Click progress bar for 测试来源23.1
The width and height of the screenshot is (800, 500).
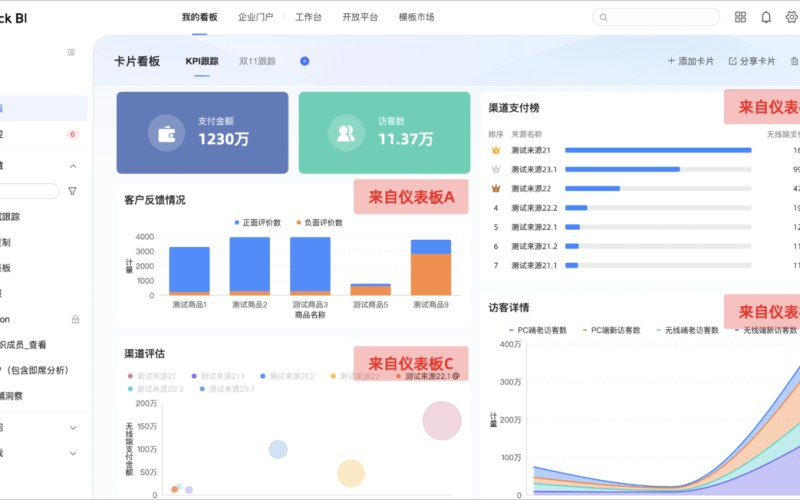point(658,169)
